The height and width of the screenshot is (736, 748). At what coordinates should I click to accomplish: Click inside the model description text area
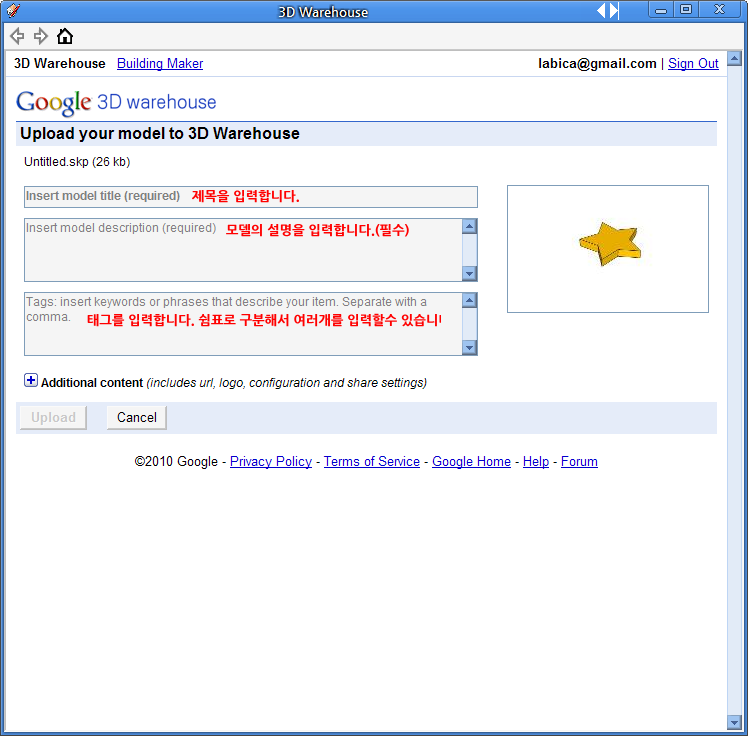pyautogui.click(x=243, y=250)
